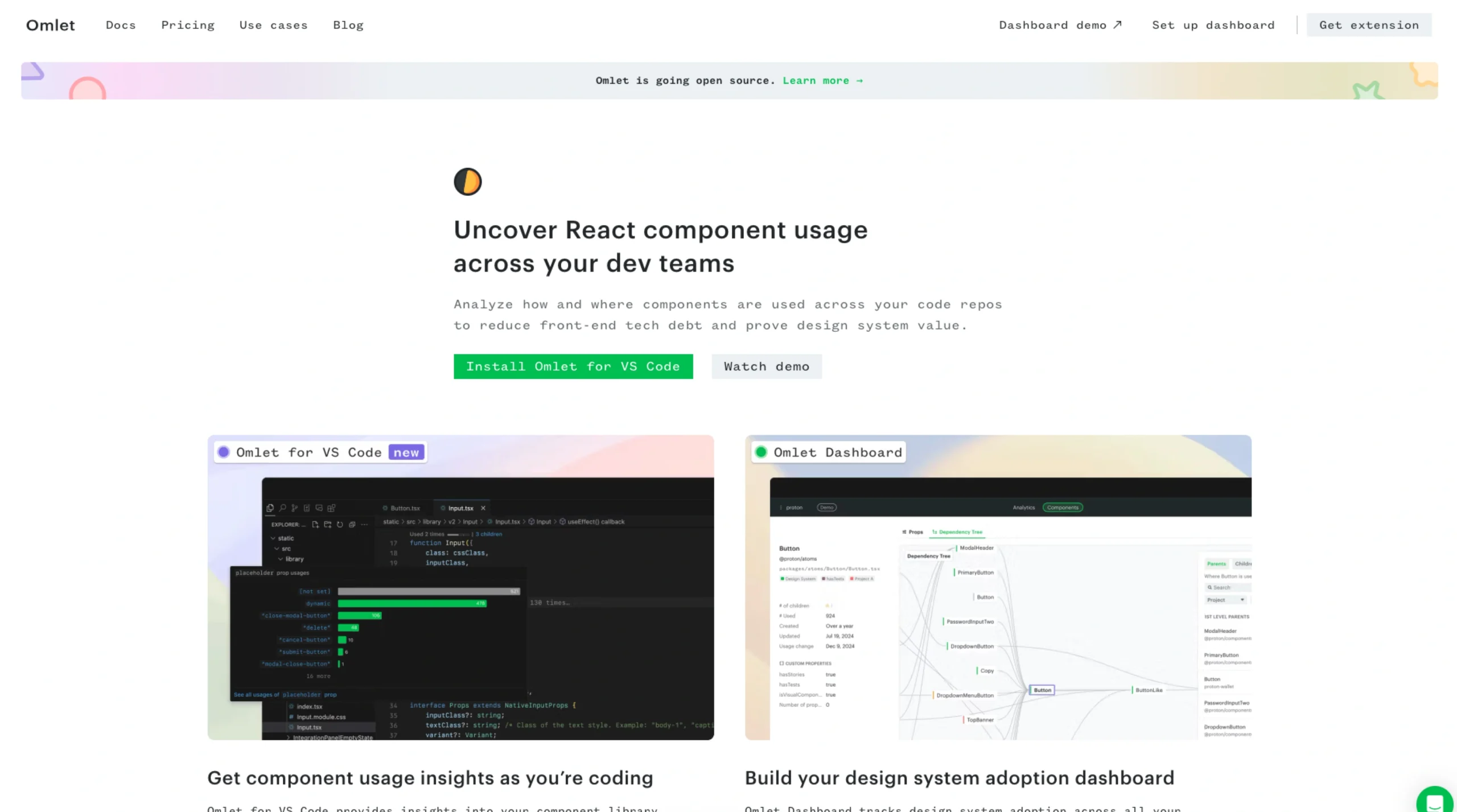This screenshot has width=1457, height=812.
Task: Open the Pricing menu item
Action: click(x=188, y=25)
